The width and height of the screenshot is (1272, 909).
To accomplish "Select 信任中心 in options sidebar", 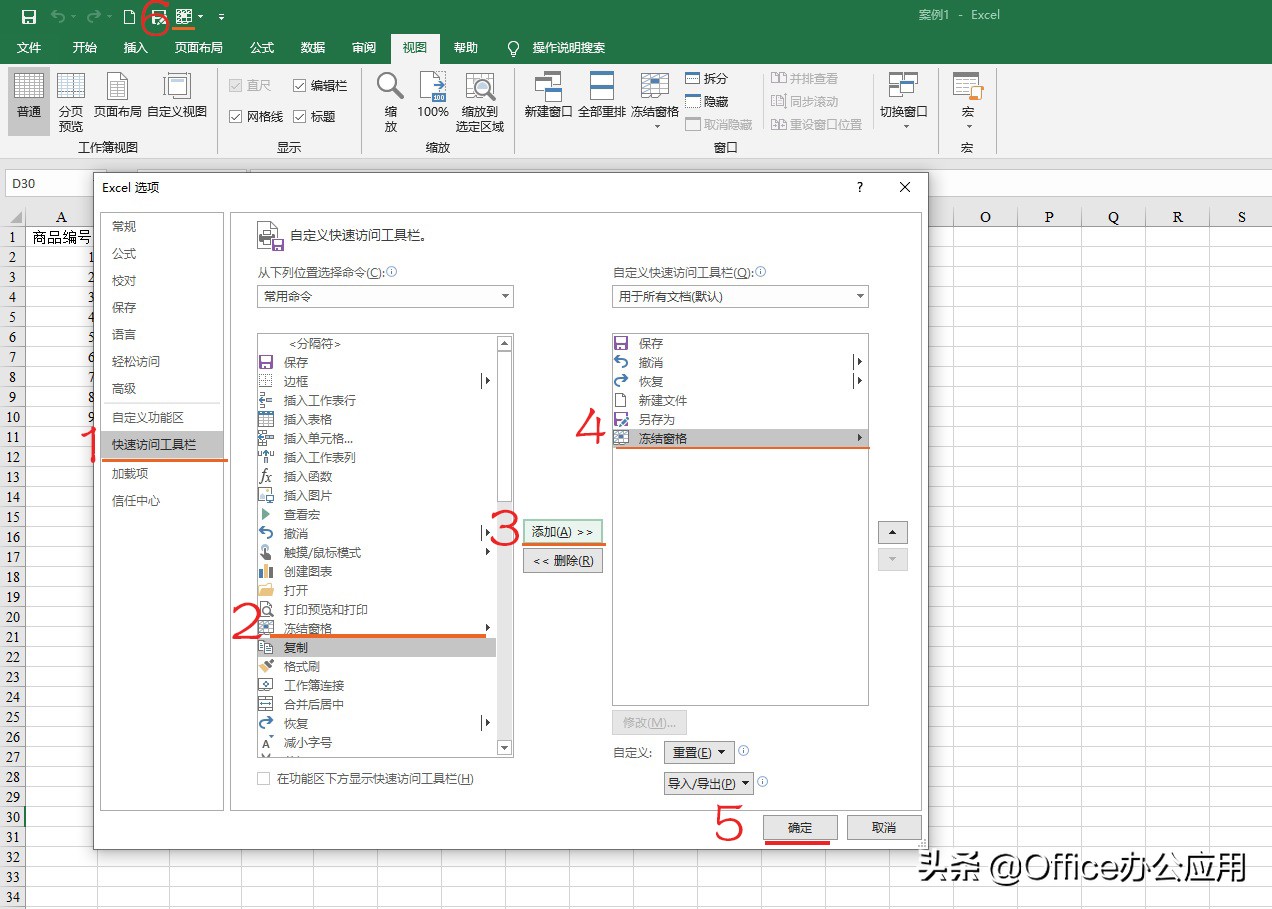I will [162, 501].
